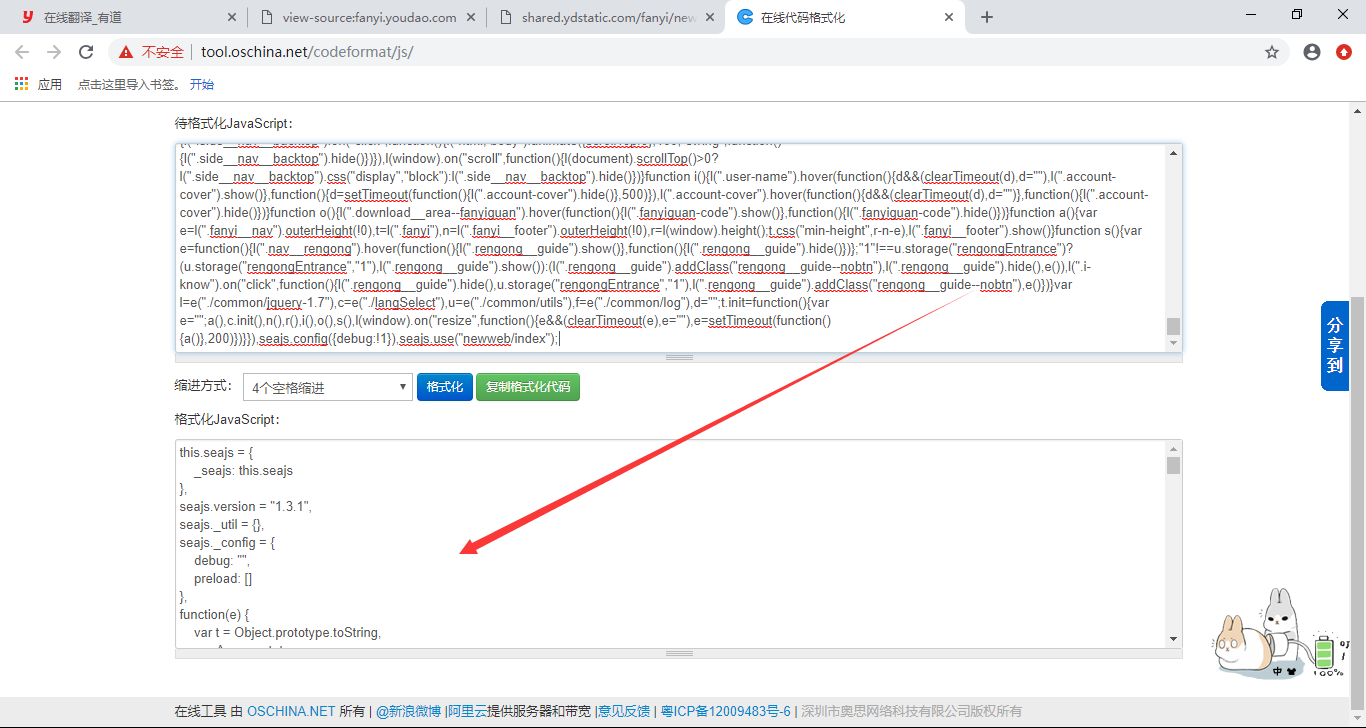Viewport: 1366px width, 728px height.
Task: Click the output area scrollbar thumb
Action: coord(1174,465)
